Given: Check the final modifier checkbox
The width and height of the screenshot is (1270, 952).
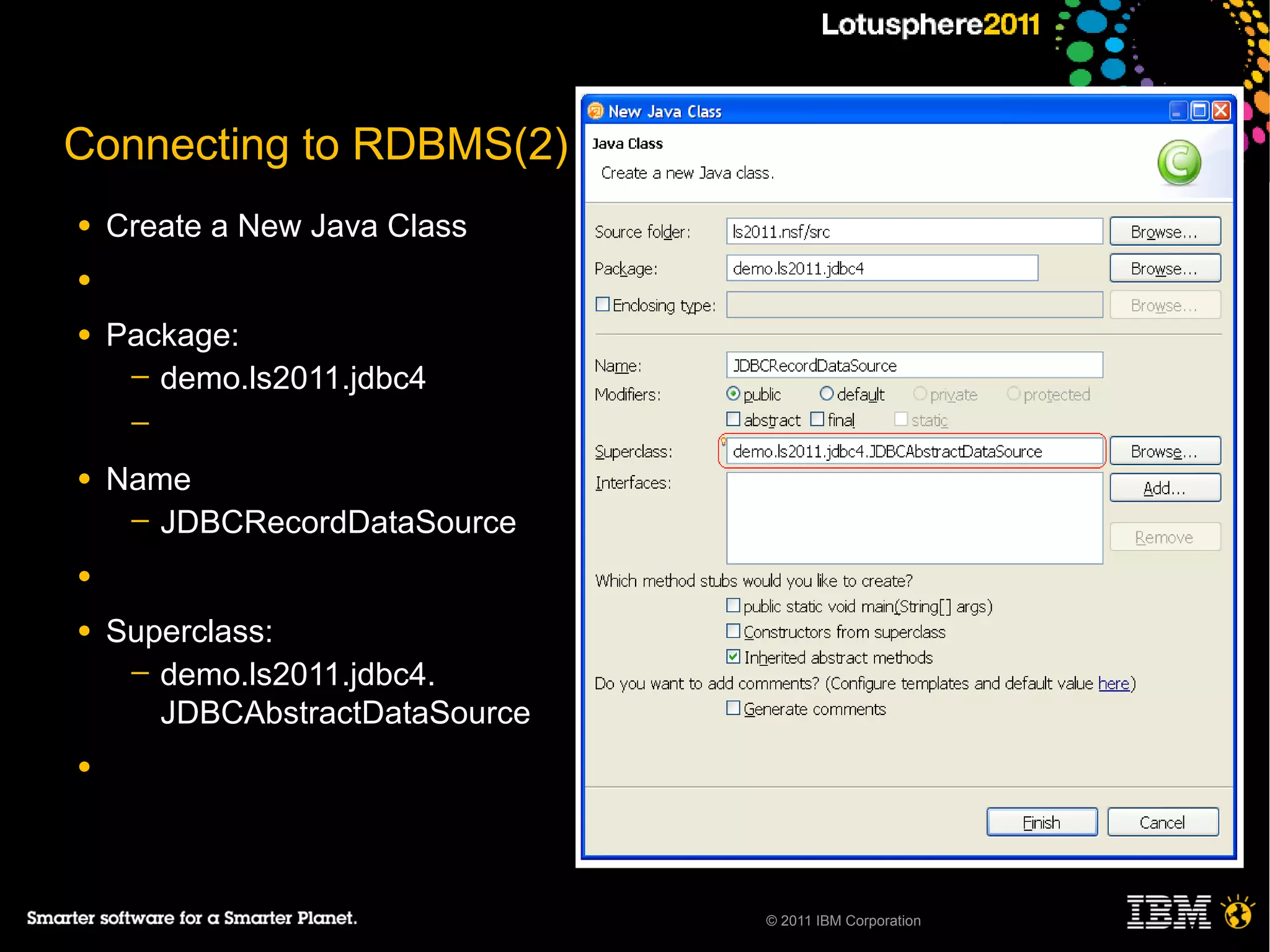Looking at the screenshot, I should pos(817,419).
